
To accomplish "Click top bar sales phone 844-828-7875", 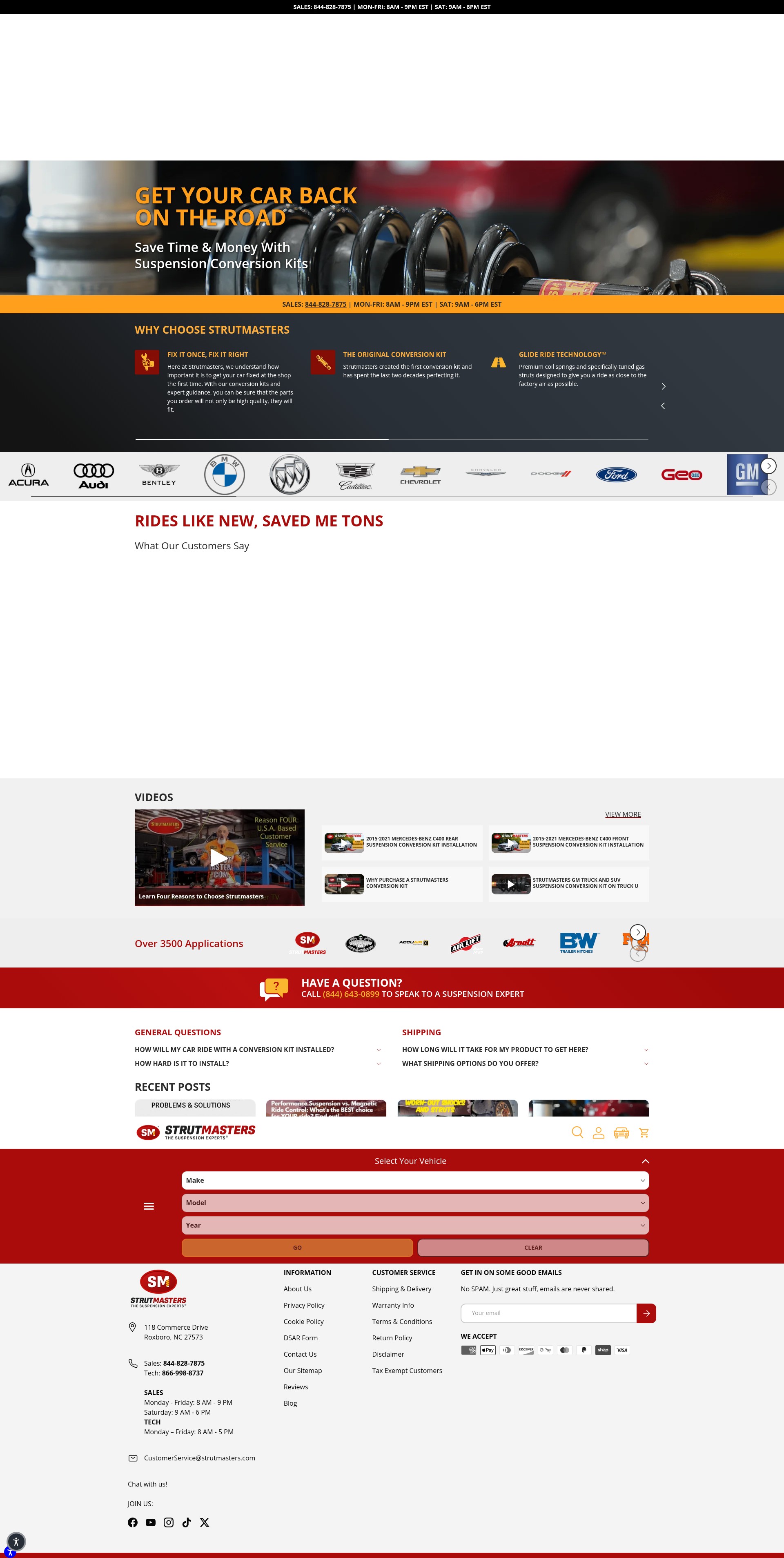I will (x=332, y=7).
